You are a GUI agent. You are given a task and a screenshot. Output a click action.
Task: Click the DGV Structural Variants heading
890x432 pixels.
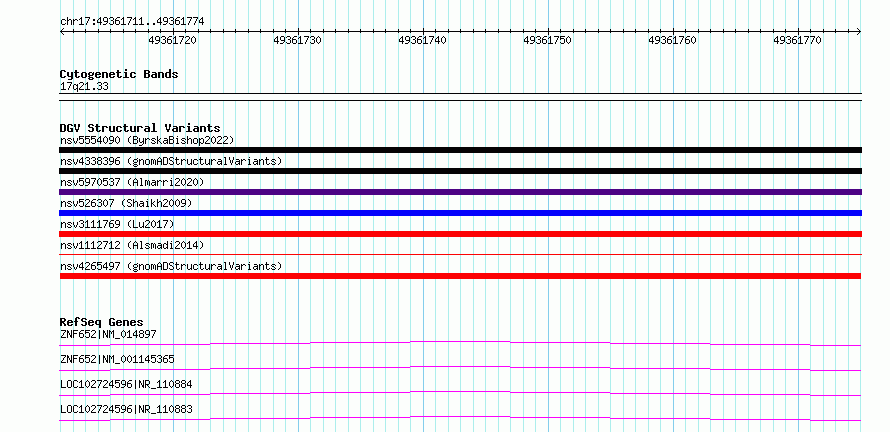[x=140, y=128]
